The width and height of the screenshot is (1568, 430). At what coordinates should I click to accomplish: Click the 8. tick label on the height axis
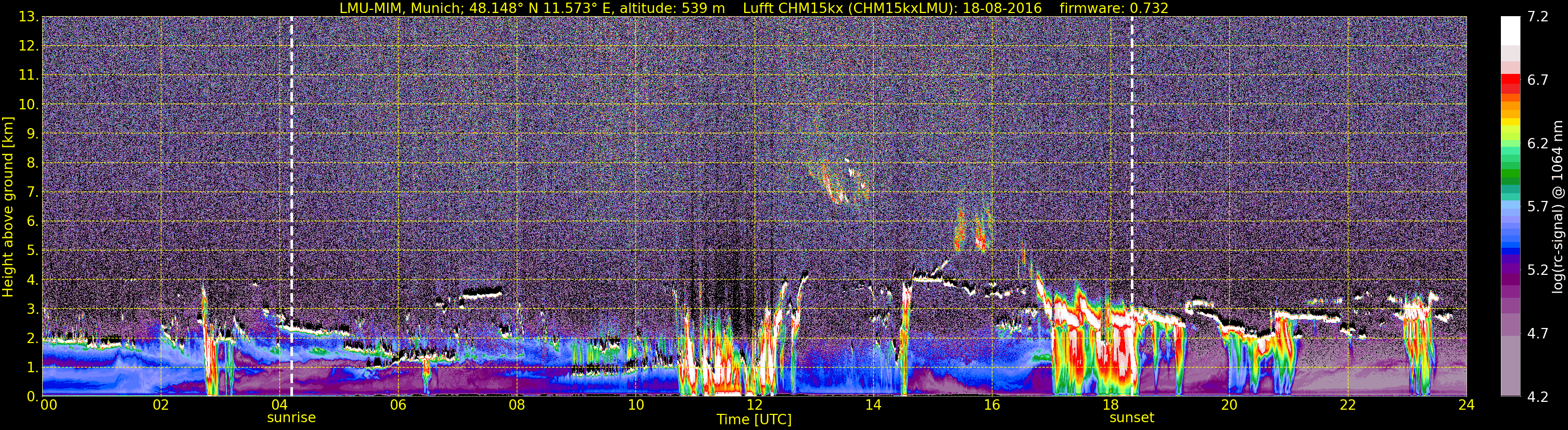coord(32,163)
